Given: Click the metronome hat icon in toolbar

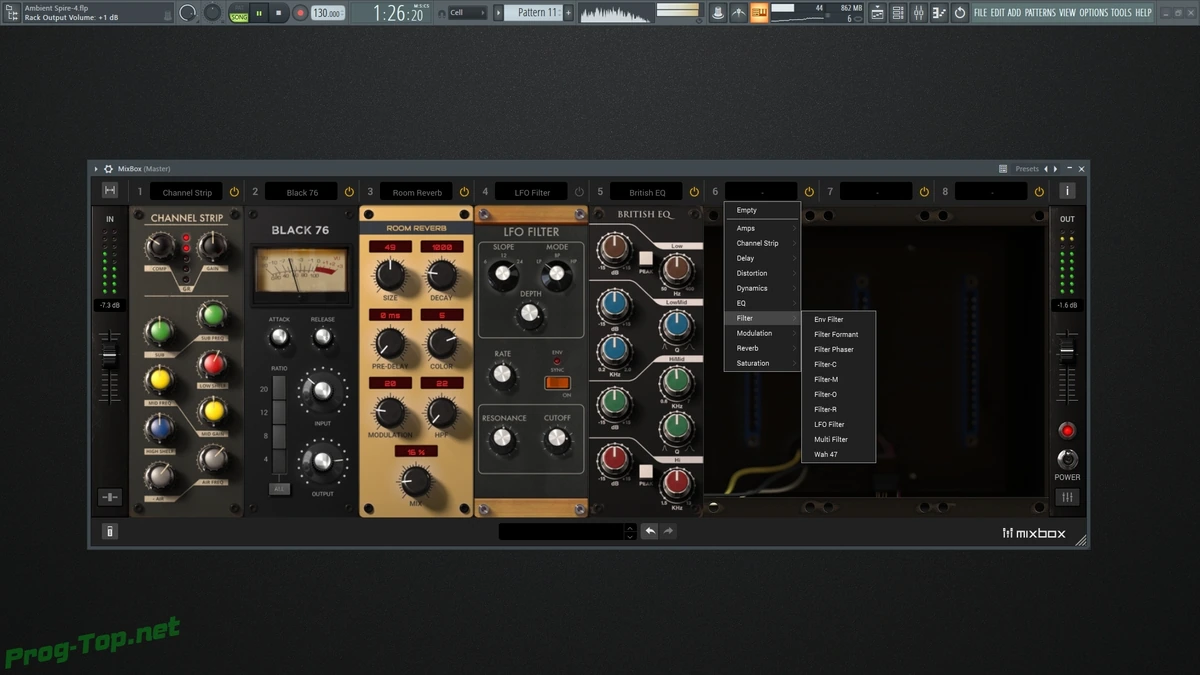Looking at the screenshot, I should 717,13.
